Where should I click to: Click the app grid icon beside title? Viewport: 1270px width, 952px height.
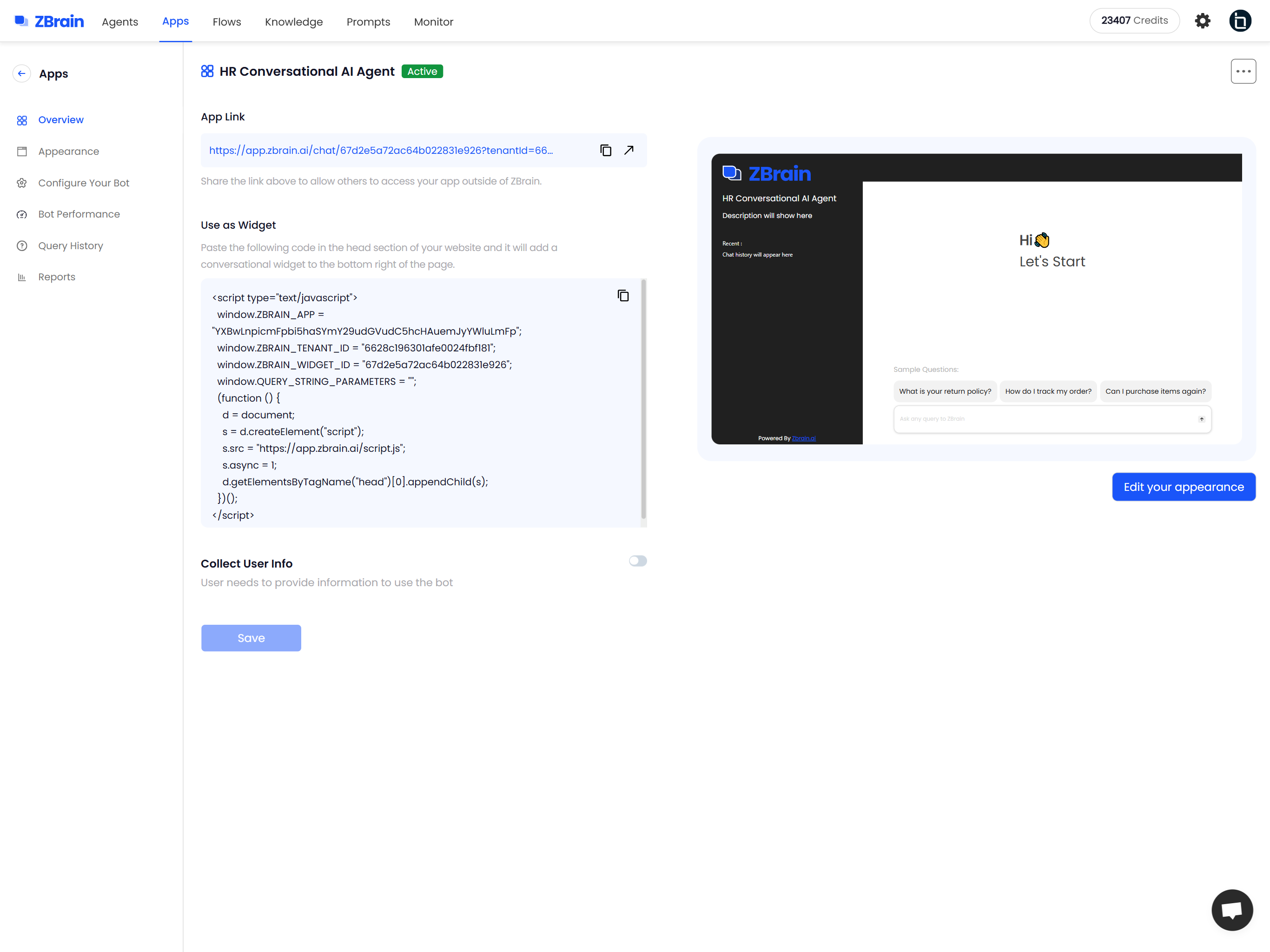pos(207,71)
